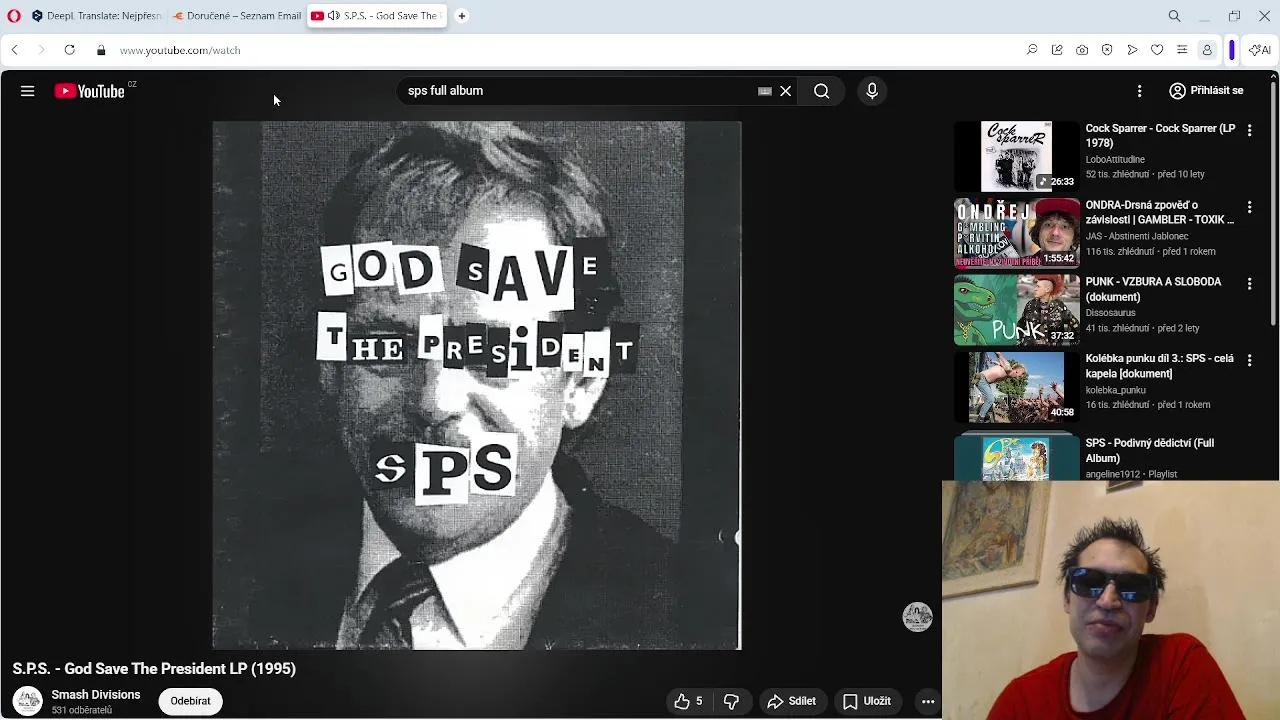
Task: Open the Opera main menu icon
Action: point(14,16)
